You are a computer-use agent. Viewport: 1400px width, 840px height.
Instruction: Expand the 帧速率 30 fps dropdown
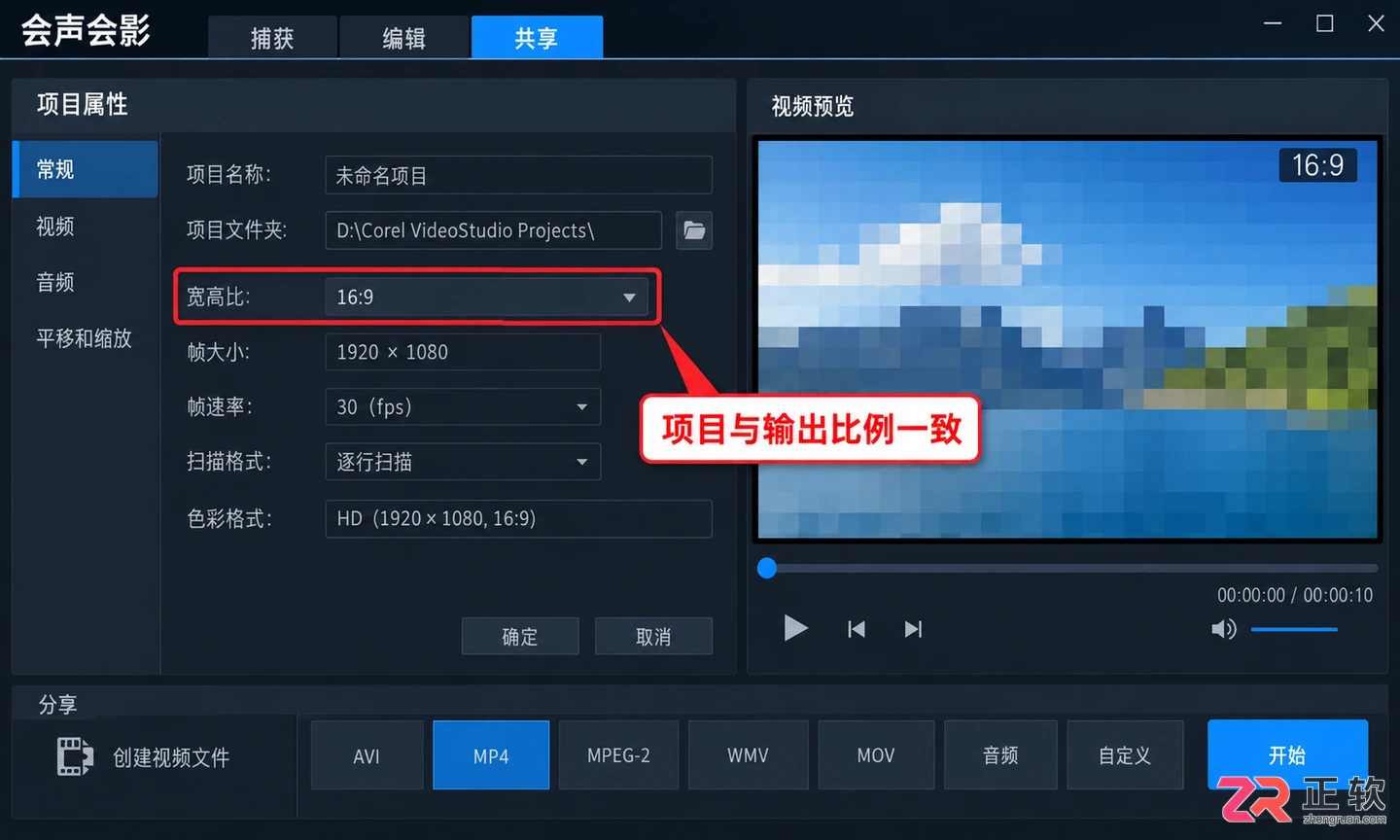coord(463,406)
